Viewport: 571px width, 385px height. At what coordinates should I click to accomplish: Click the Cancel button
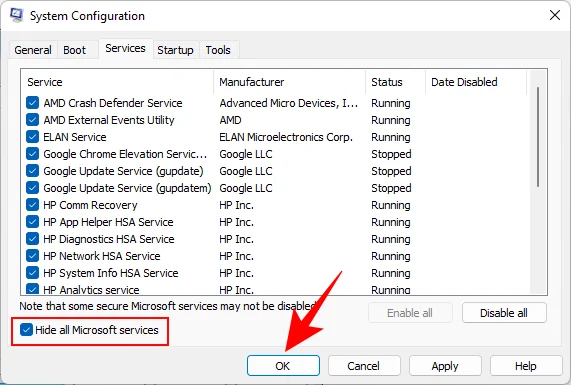pyautogui.click(x=364, y=366)
